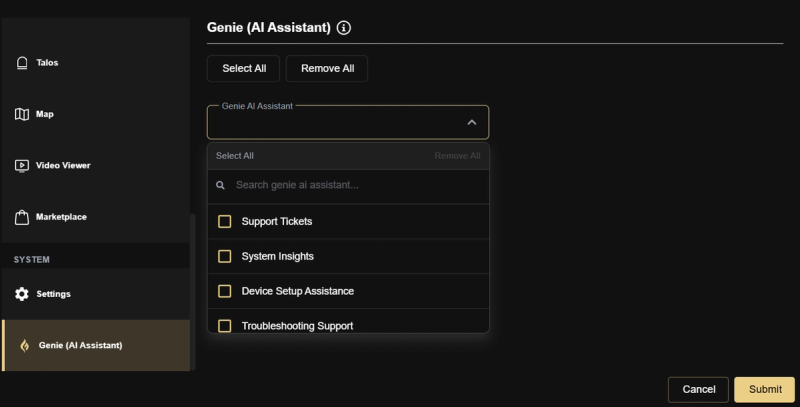800x407 pixels.
Task: Enable the System Insights checkbox
Action: [224, 256]
